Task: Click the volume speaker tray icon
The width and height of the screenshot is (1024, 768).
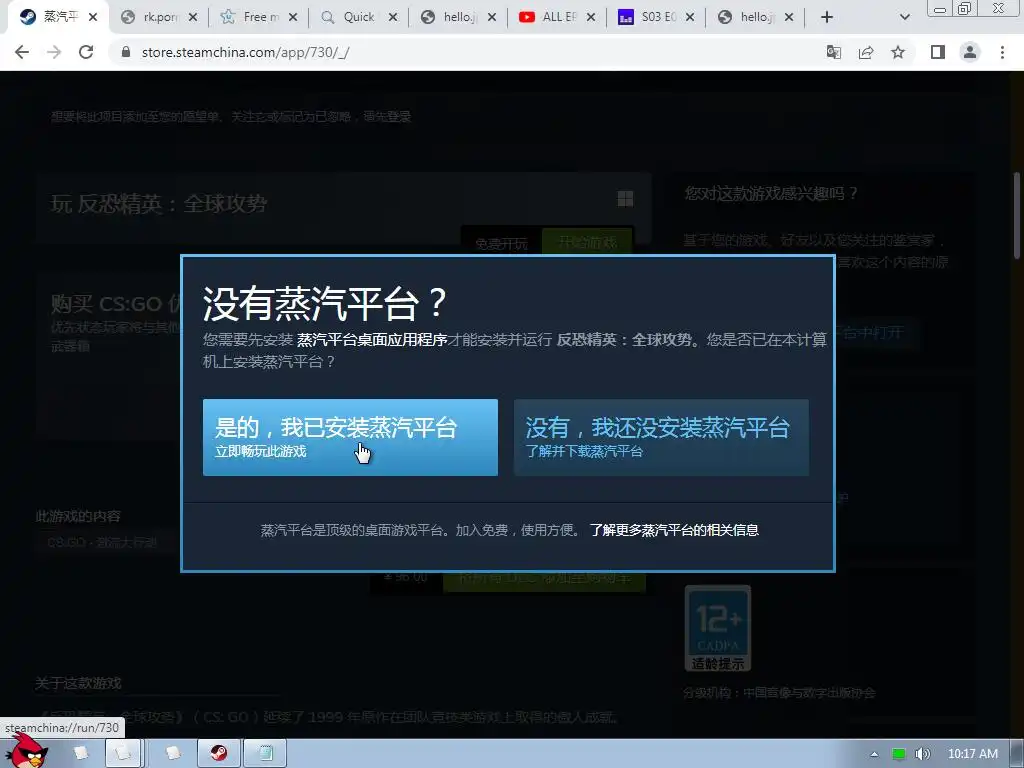Action: point(922,754)
